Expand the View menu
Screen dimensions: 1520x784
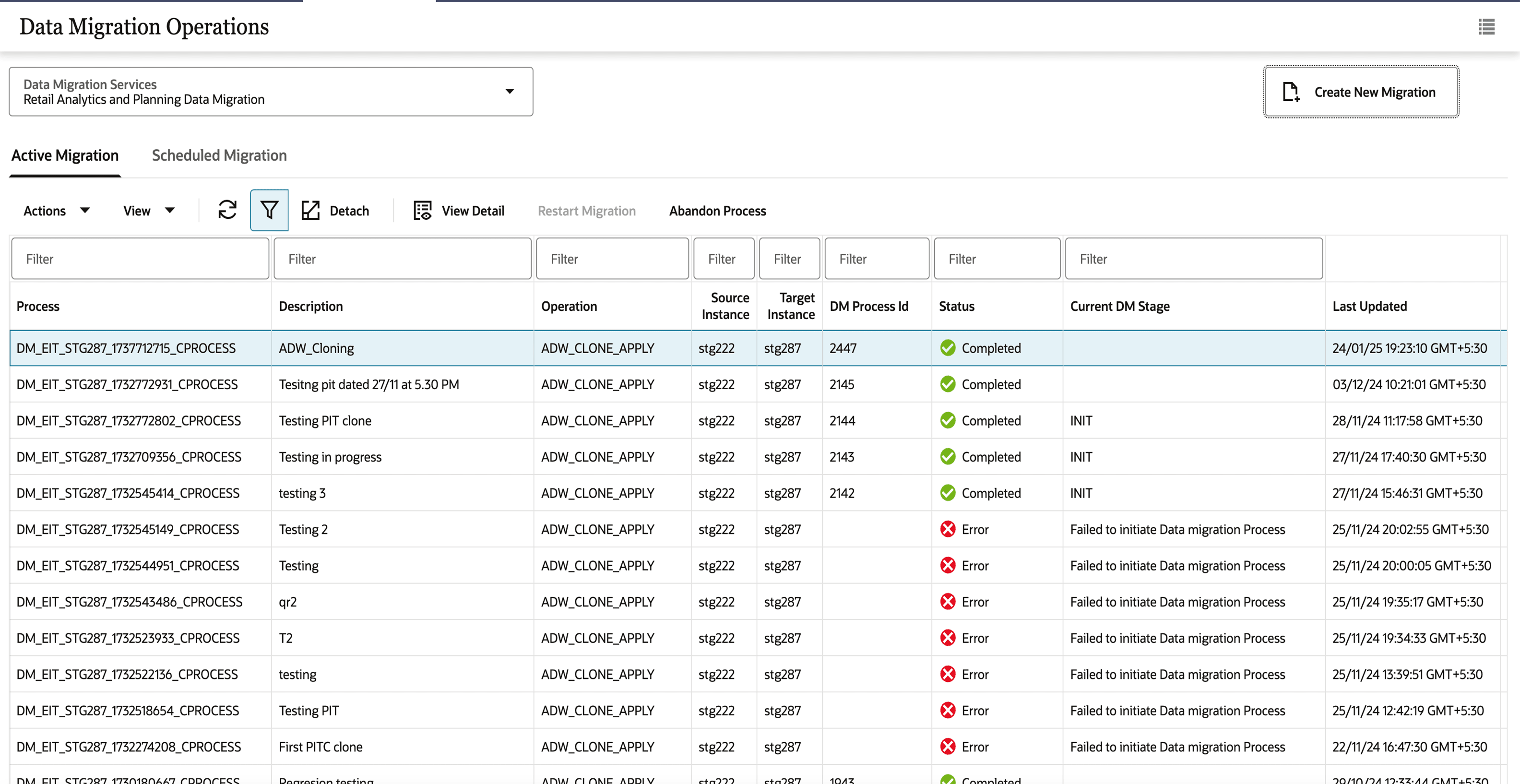149,211
